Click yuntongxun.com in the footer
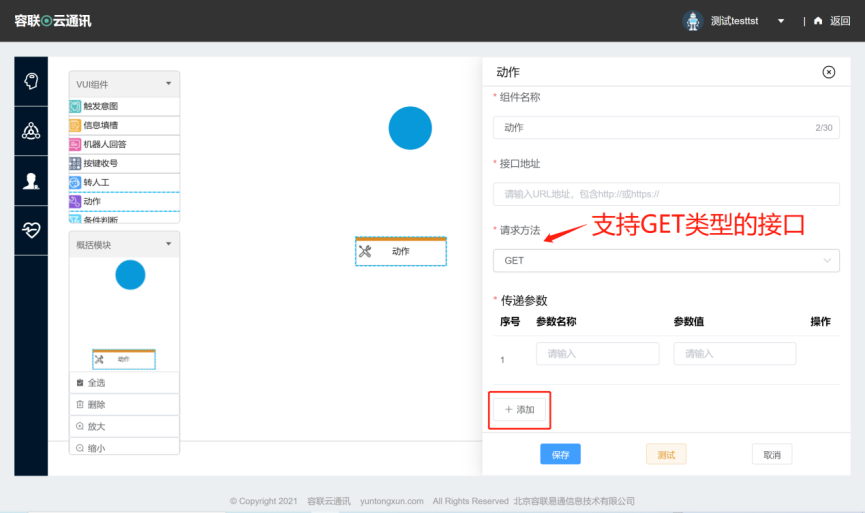 (392, 501)
